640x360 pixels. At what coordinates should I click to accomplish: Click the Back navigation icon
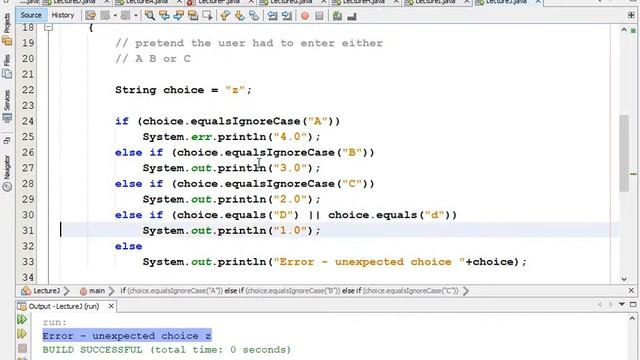pos(105,16)
